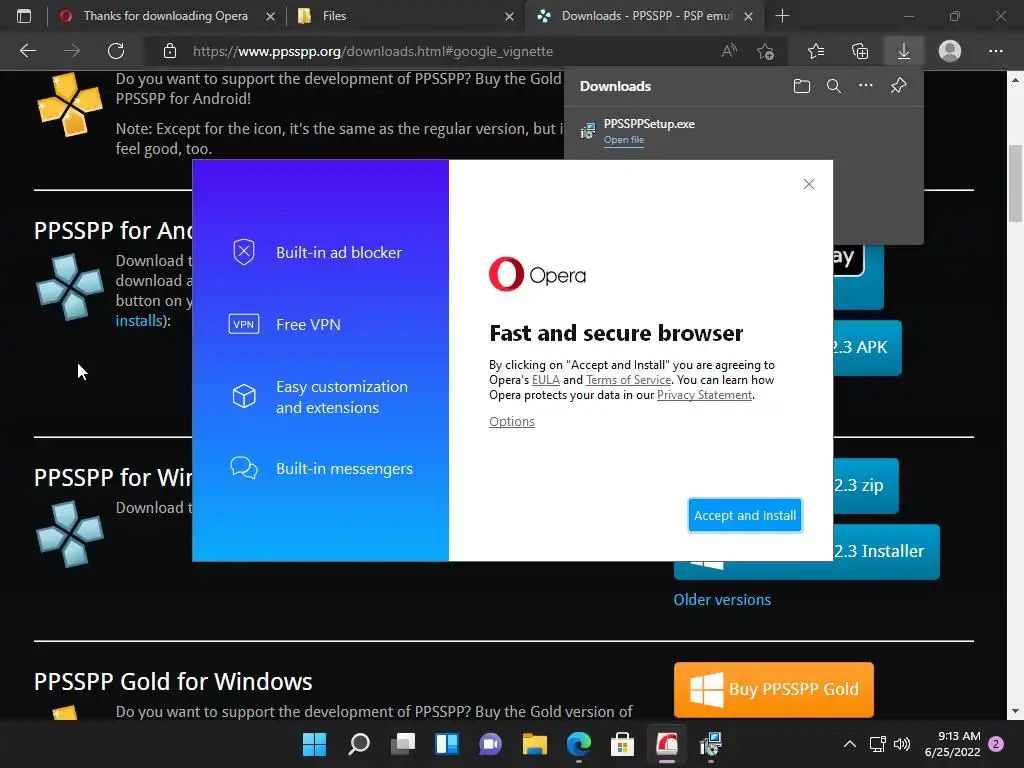The width and height of the screenshot is (1024, 768).
Task: Open more options in the Downloads panel
Action: 866,86
